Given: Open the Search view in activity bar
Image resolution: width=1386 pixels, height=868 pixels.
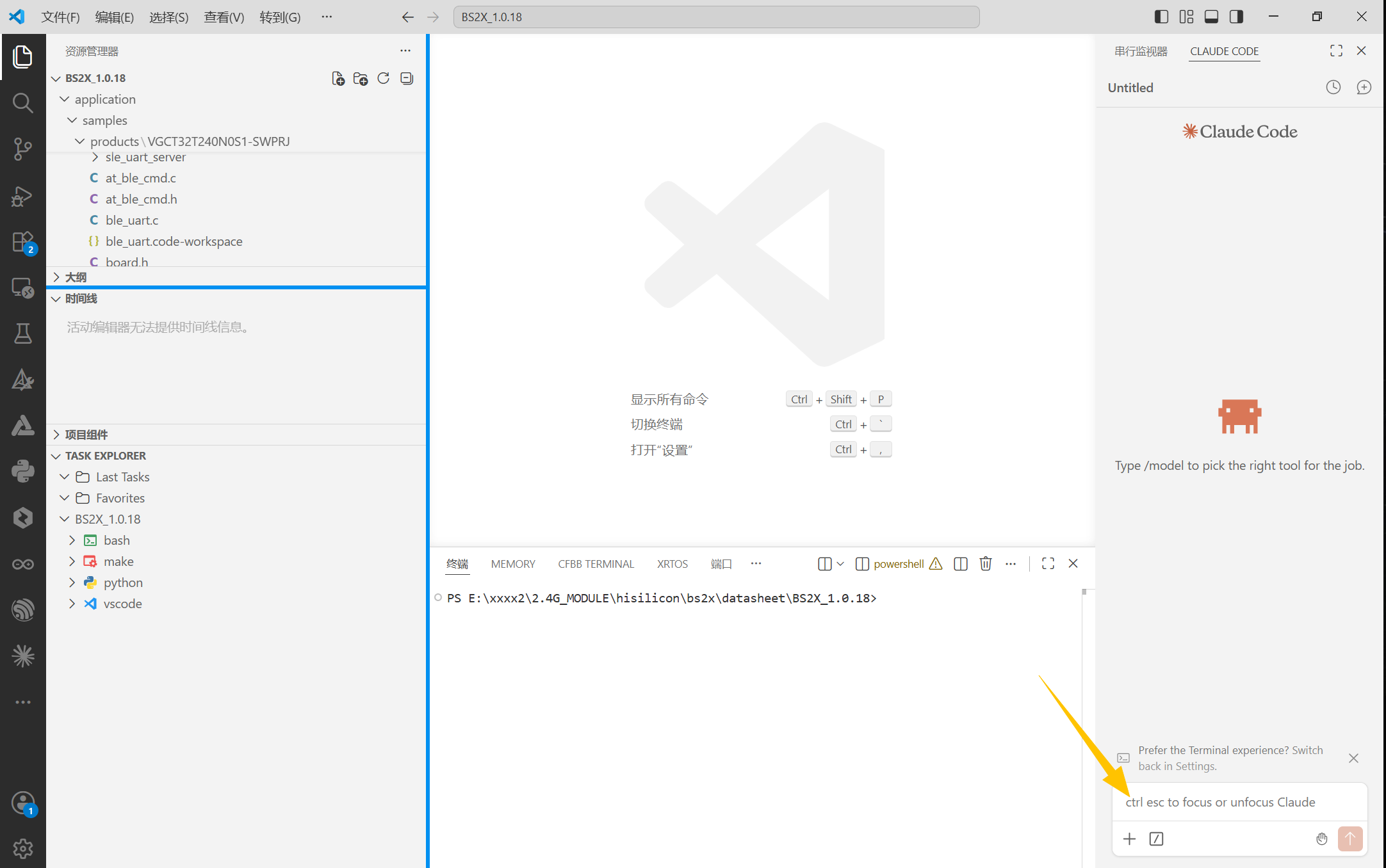Looking at the screenshot, I should 23,102.
